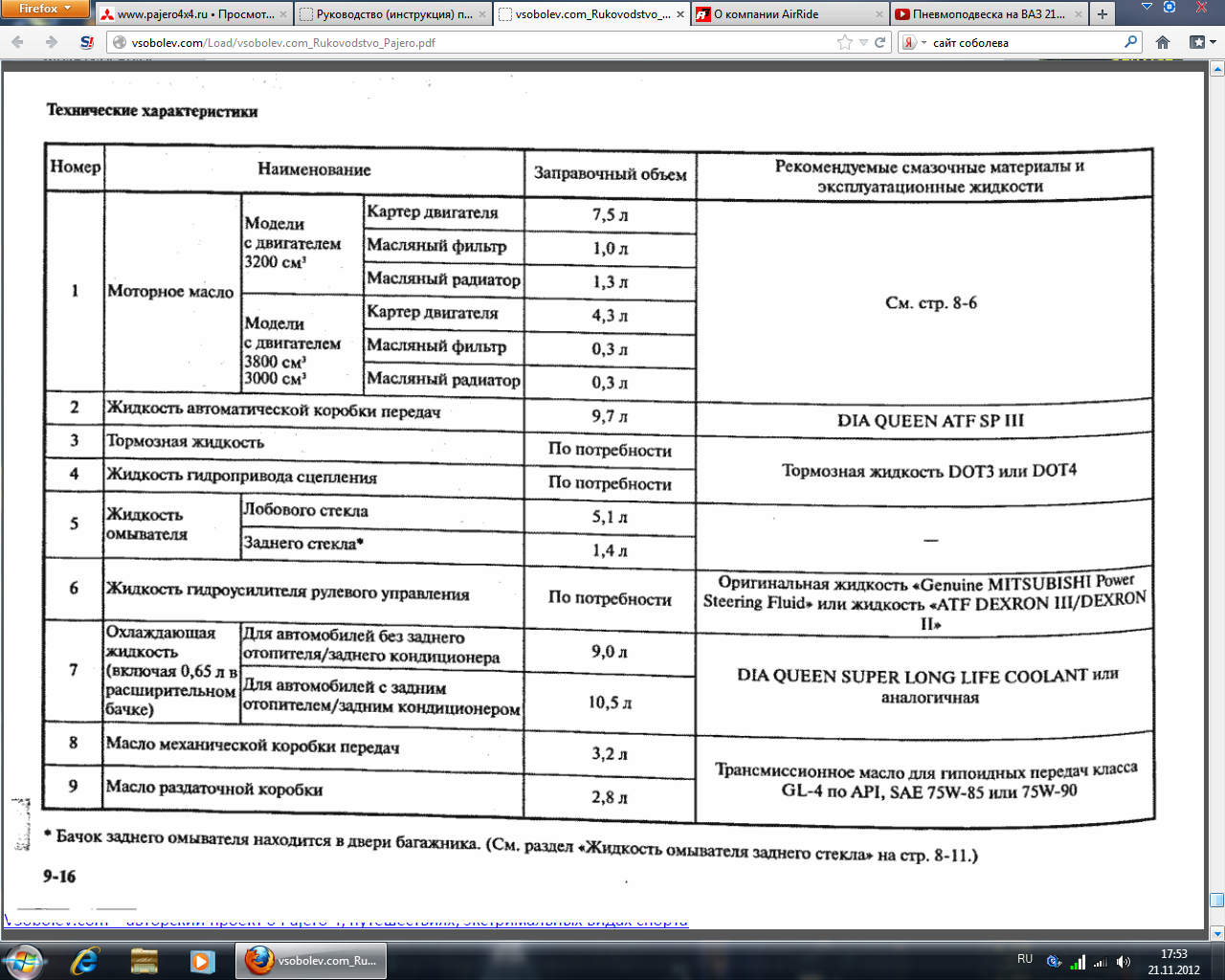Click 'Жидкость гидроусилителя рулевого управления' row name
Screen dimensions: 1225x980
288,591
